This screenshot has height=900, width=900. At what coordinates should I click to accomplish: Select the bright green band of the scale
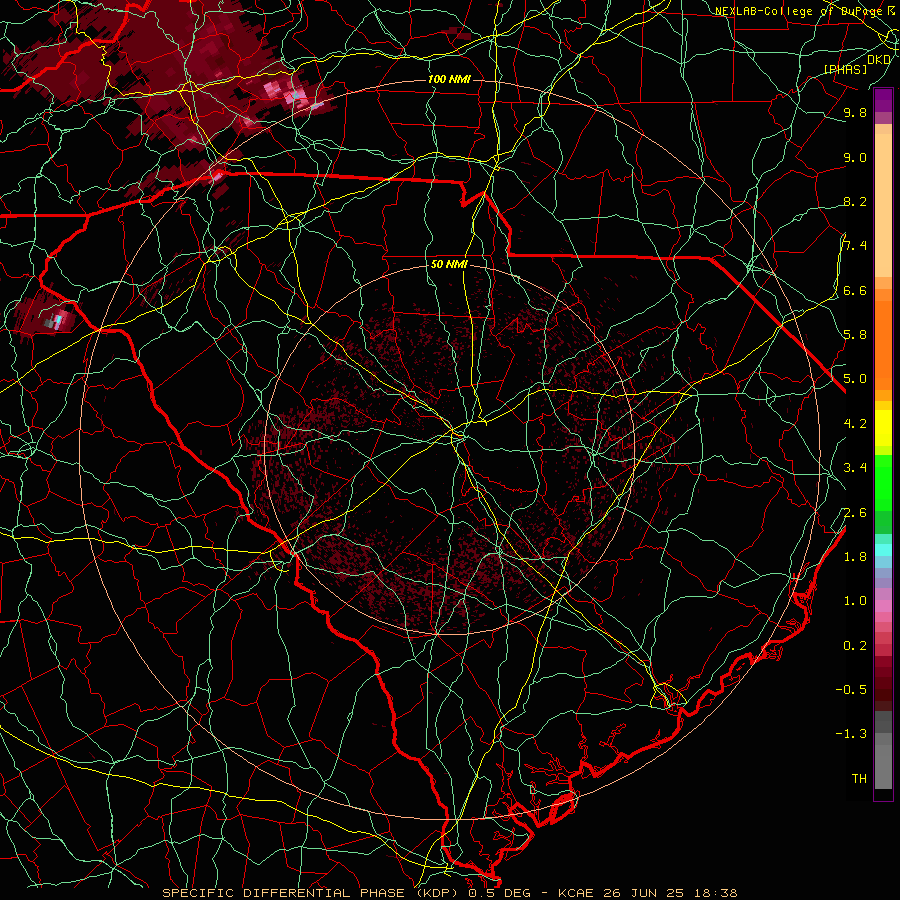tap(883, 482)
